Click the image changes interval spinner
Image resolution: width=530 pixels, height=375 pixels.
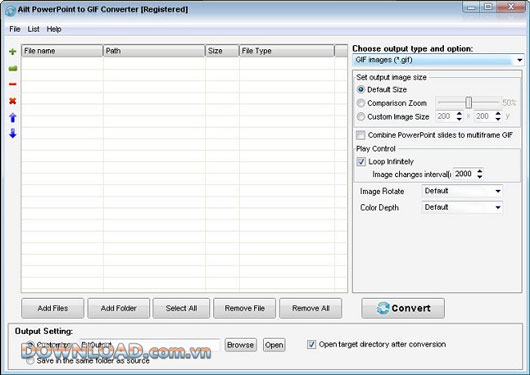(480, 174)
